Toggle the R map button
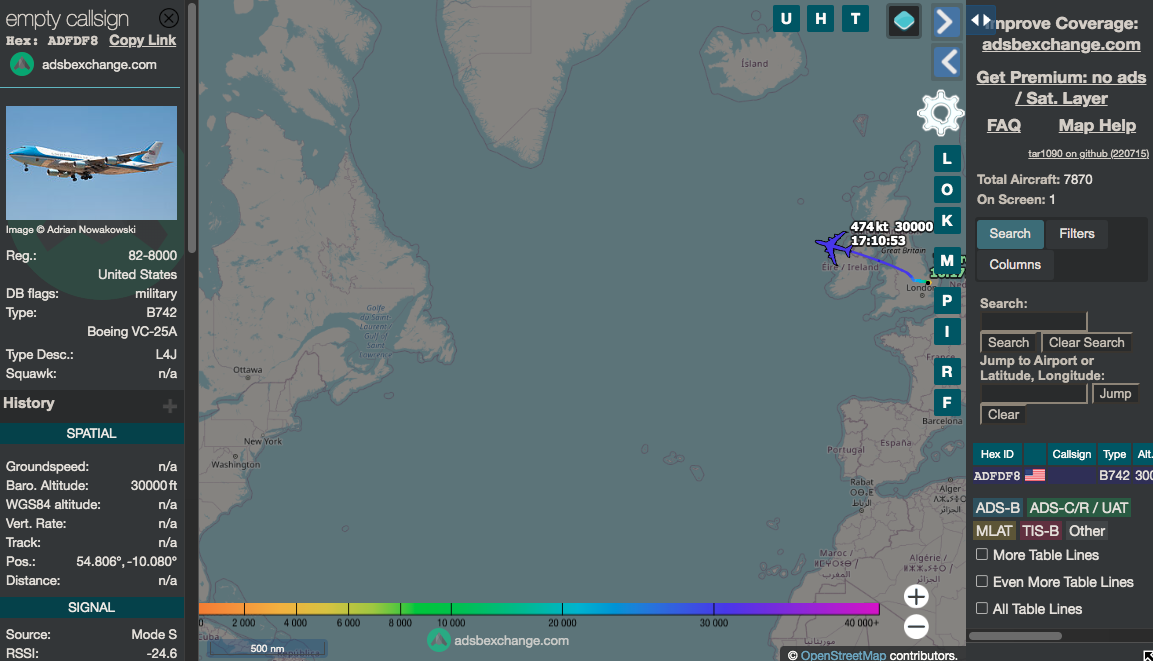This screenshot has width=1153, height=661. (947, 371)
